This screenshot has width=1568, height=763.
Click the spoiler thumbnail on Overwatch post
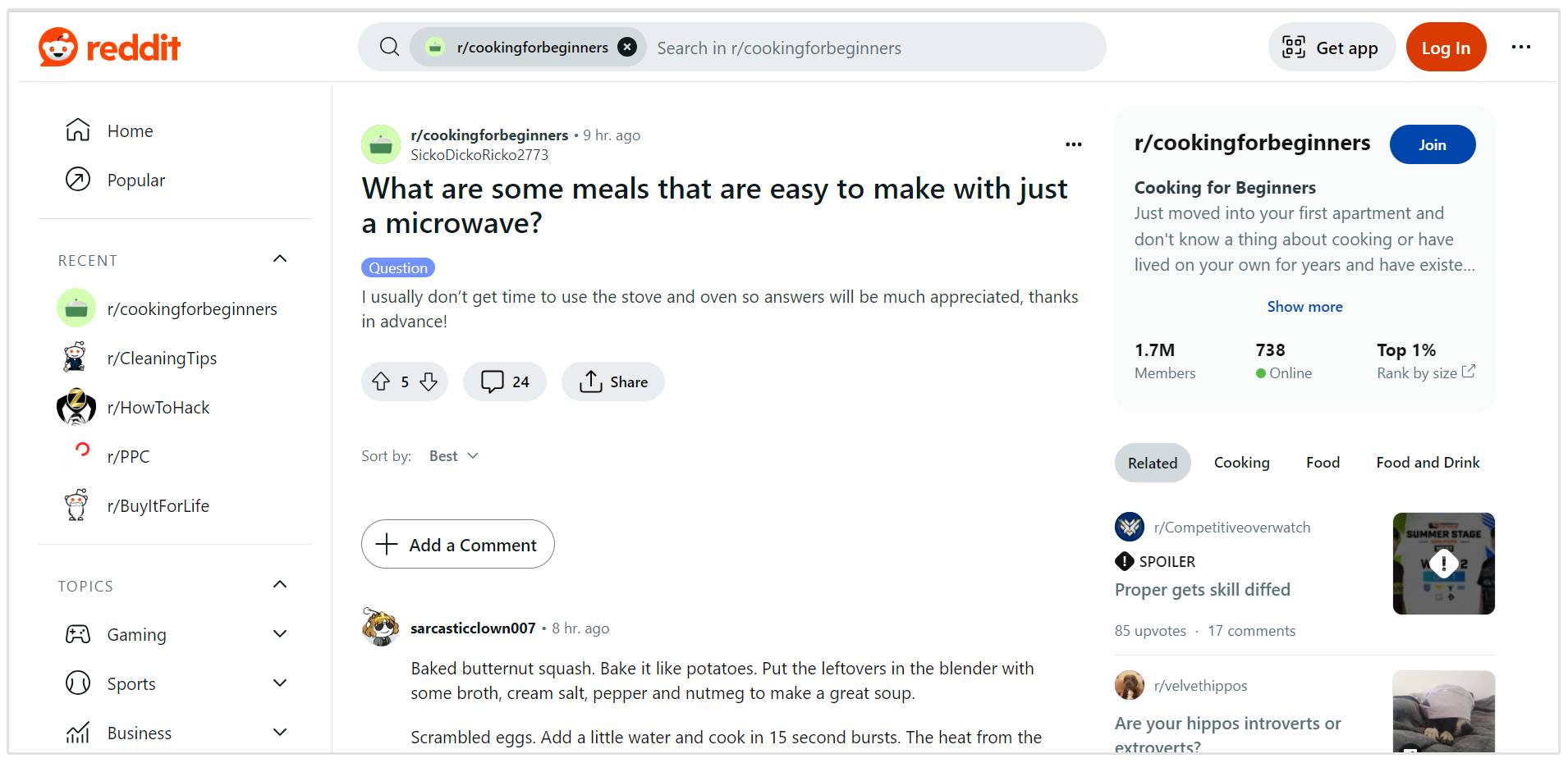coord(1443,563)
